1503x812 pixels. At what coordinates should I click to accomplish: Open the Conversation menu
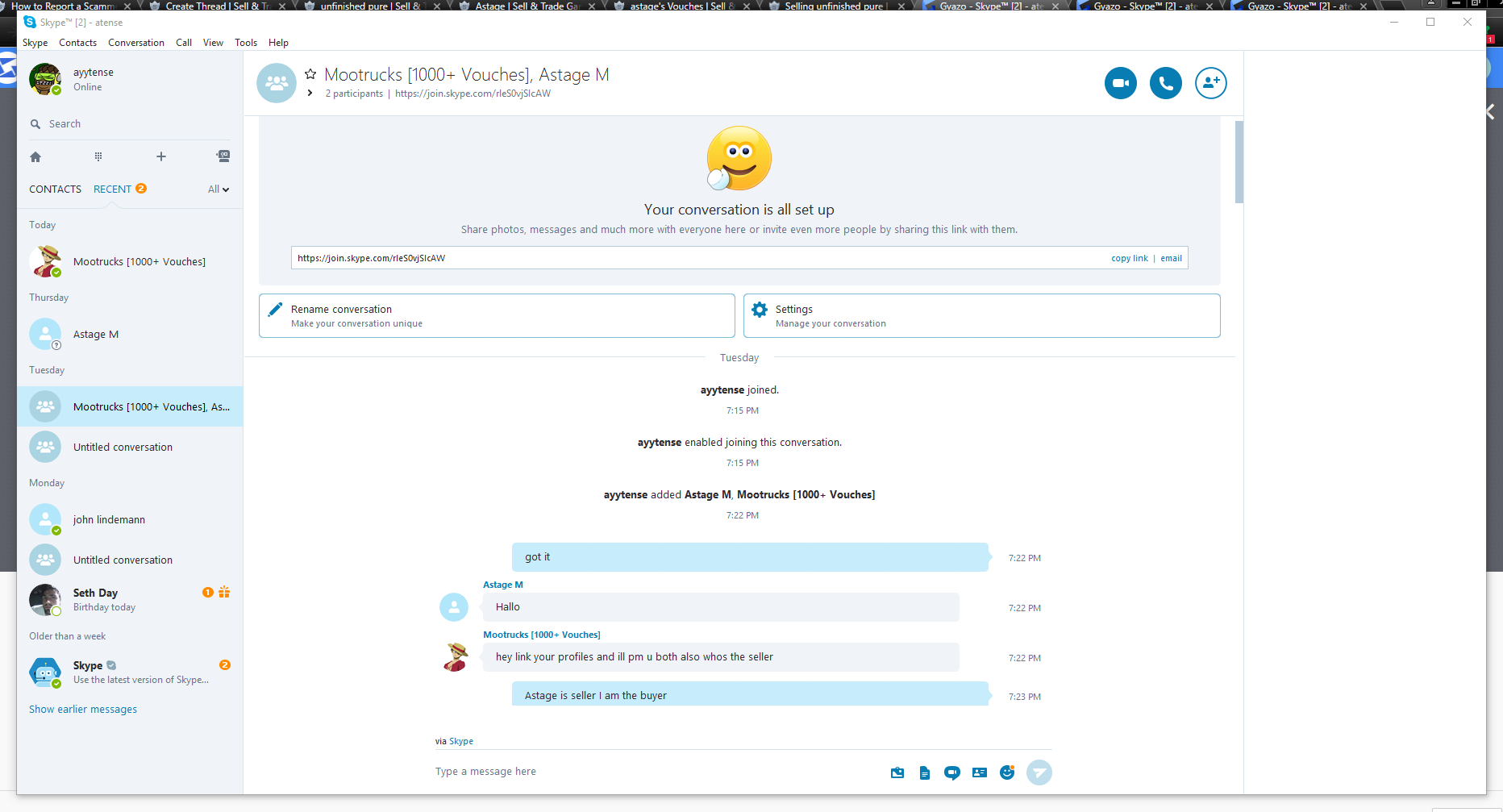pyautogui.click(x=136, y=43)
